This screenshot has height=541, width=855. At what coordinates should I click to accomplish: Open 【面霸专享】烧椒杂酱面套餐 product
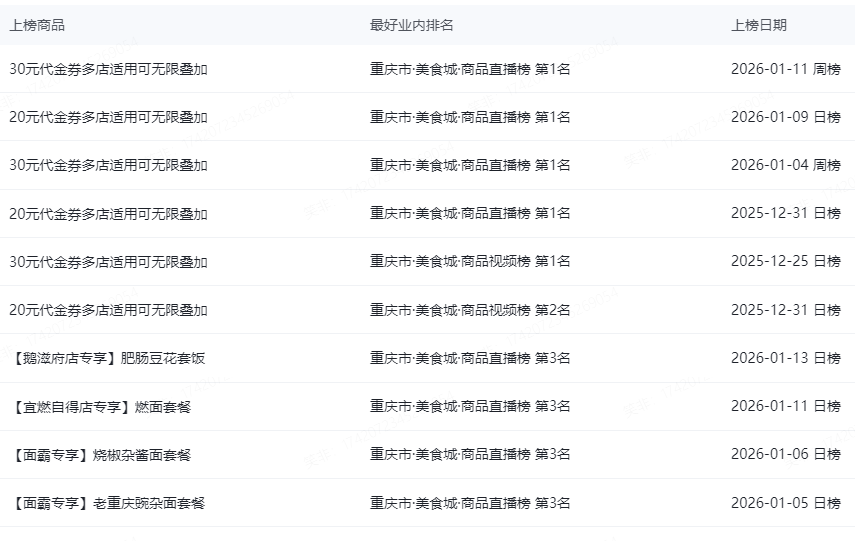[x=101, y=455]
